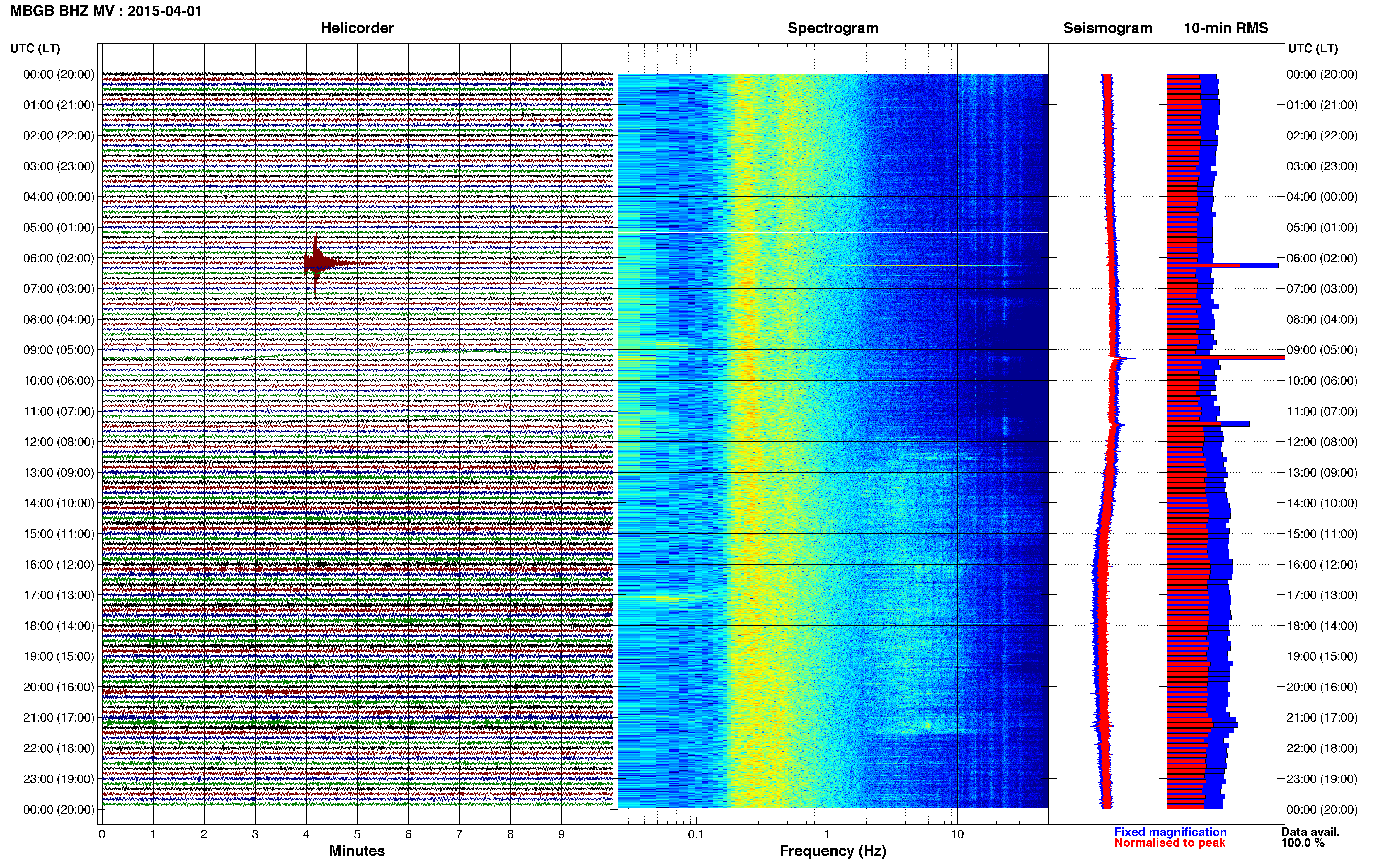Click the white data gap line in the Spectrogram

click(x=833, y=233)
